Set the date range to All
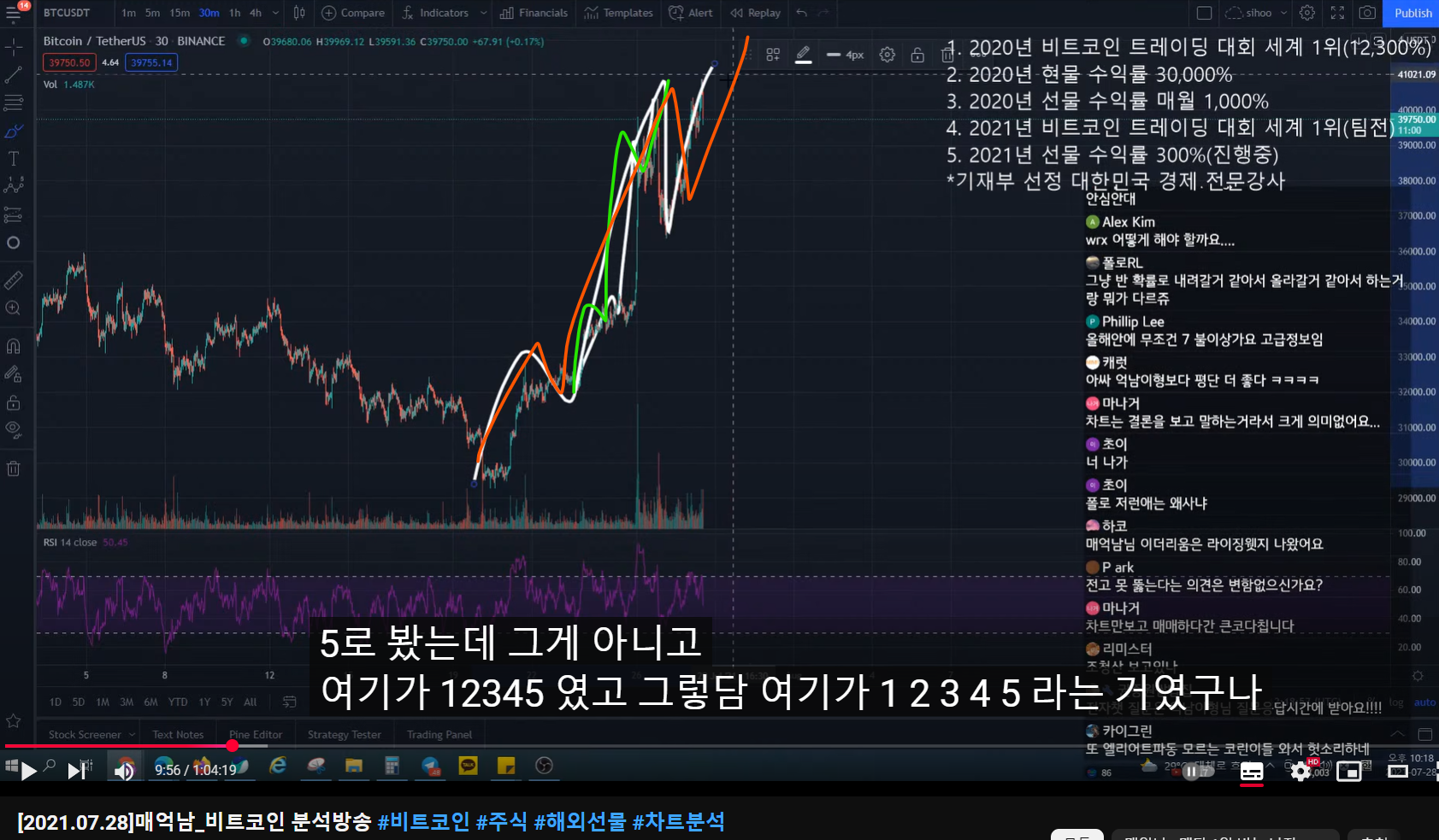The height and width of the screenshot is (840, 1439). pos(251,702)
